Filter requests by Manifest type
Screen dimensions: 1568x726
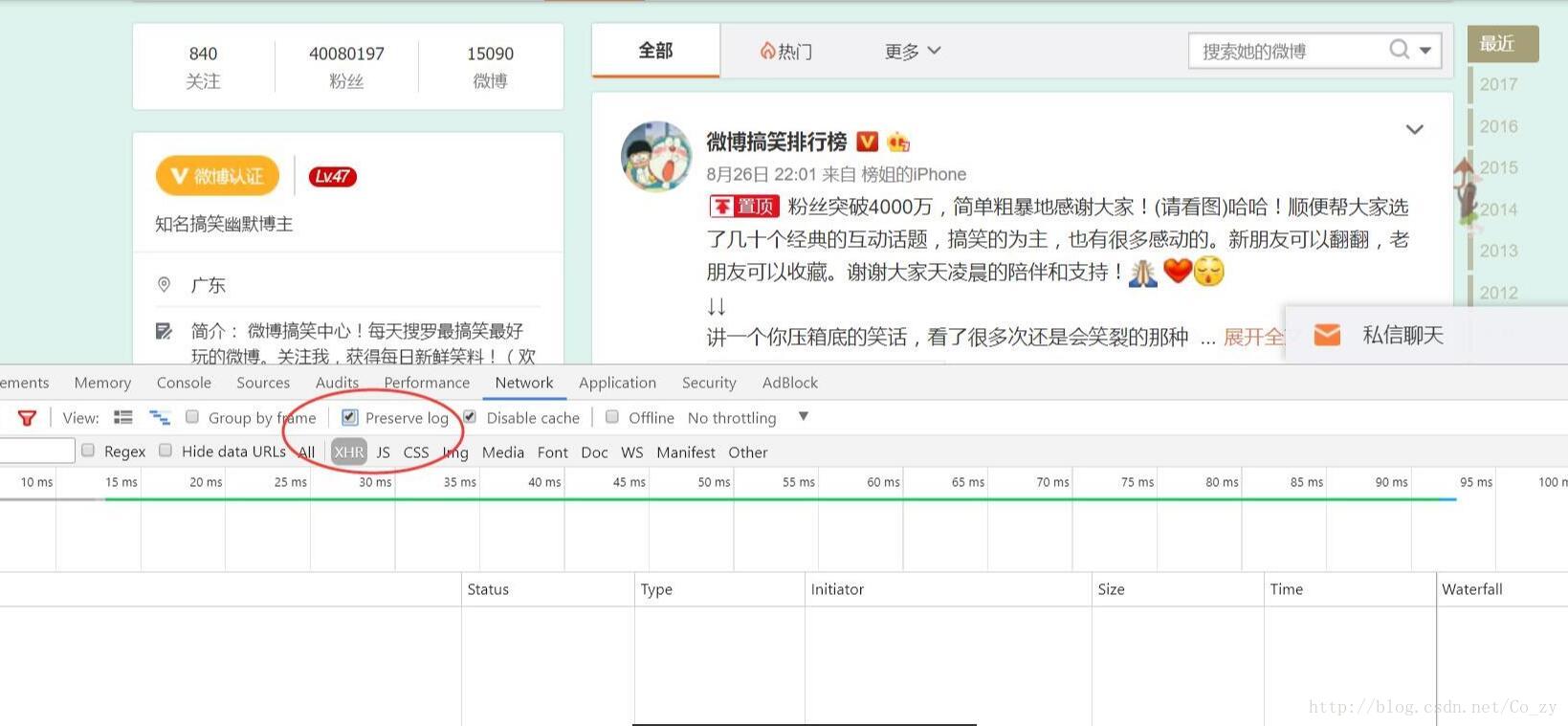(686, 452)
